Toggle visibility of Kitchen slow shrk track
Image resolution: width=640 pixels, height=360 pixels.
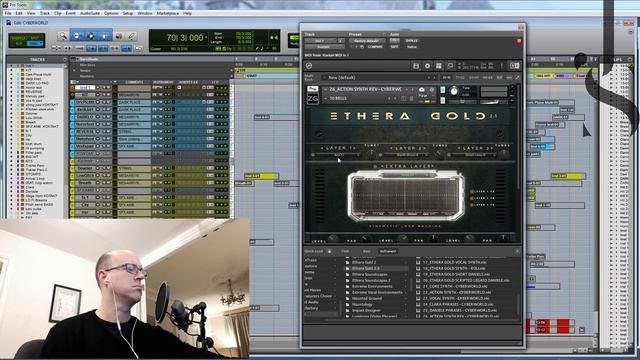pos(11,109)
